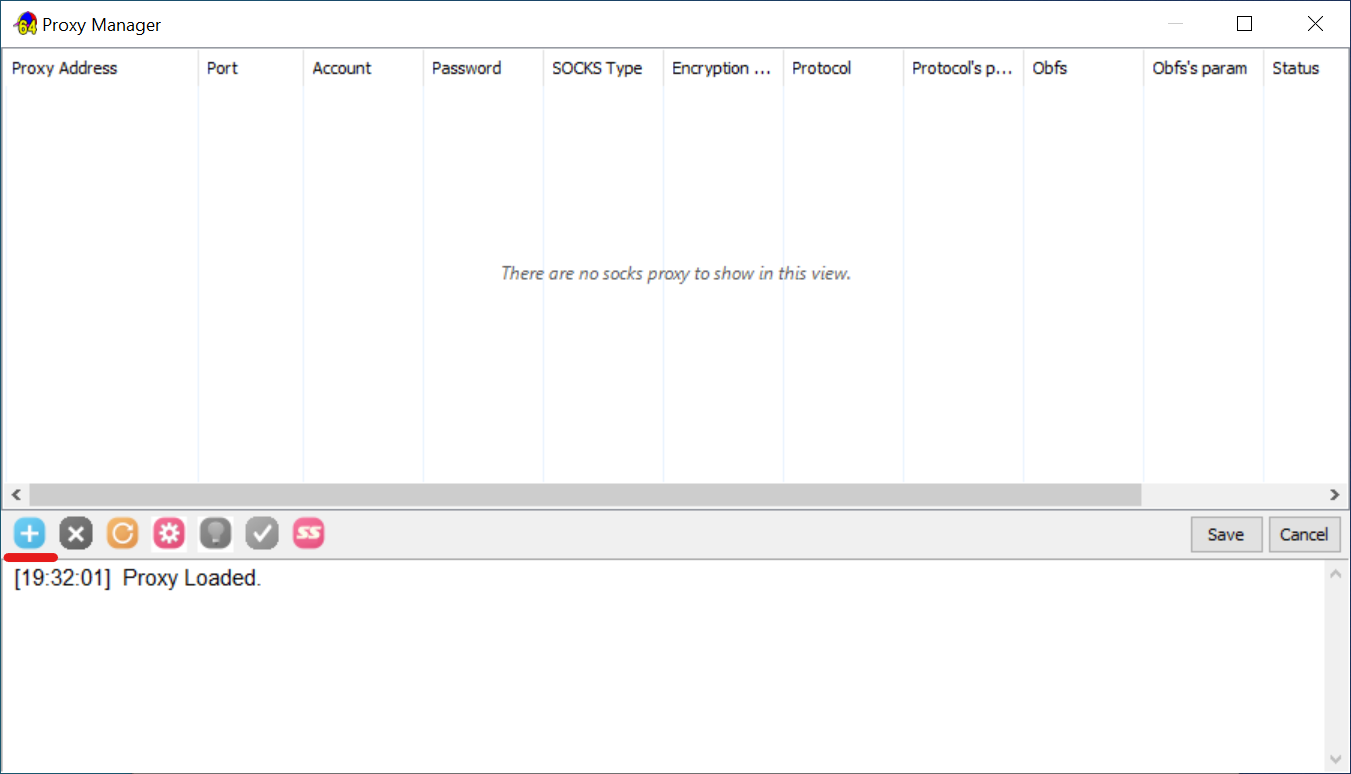Click the SOCKS Type column header
Screen dimensions: 1351x774
point(597,68)
